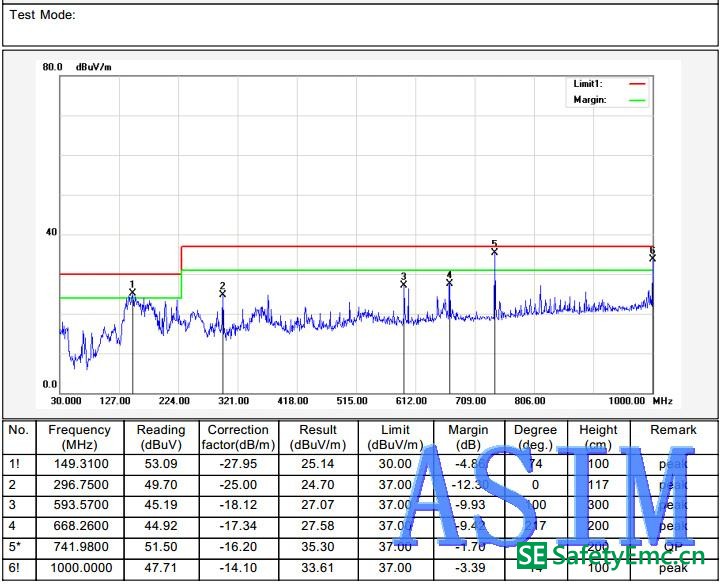This screenshot has height=585, width=722.
Task: Click margin value -9.93
Action: 470,505
